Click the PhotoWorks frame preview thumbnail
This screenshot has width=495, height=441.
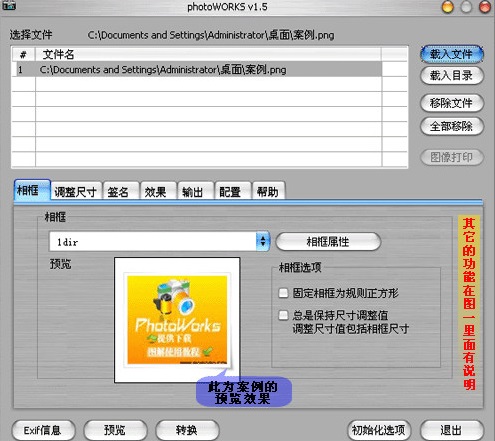click(177, 320)
